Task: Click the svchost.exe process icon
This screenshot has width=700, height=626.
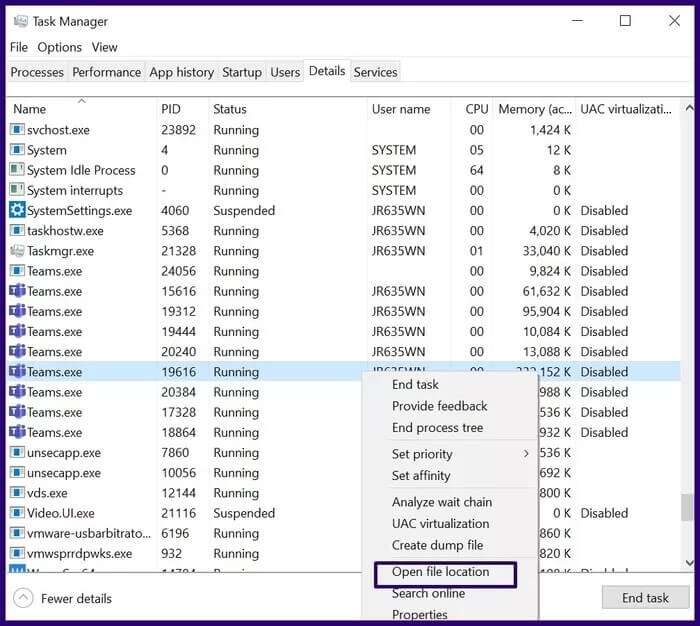Action: pyautogui.click(x=17, y=129)
